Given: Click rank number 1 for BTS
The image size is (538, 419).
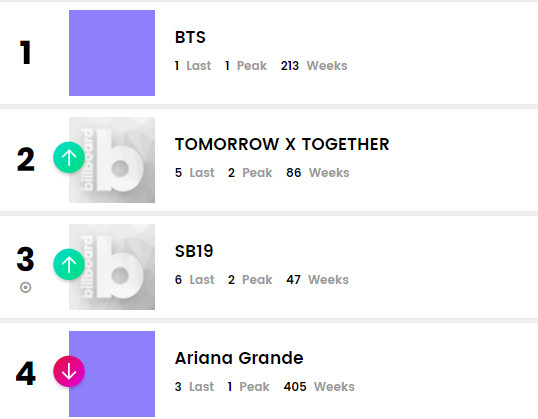Looking at the screenshot, I should [x=25, y=53].
